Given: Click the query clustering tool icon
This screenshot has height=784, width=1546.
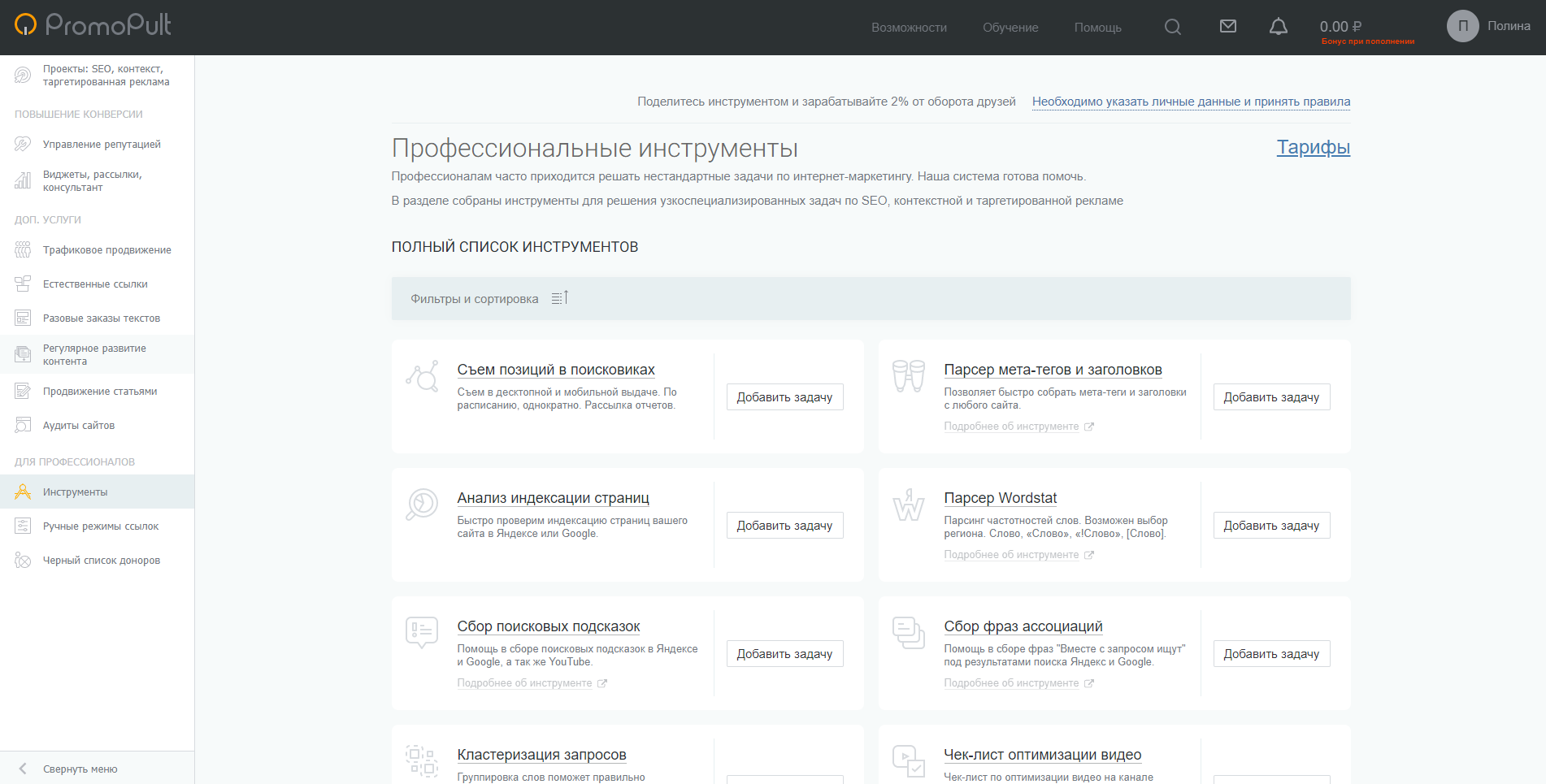Looking at the screenshot, I should click(422, 761).
